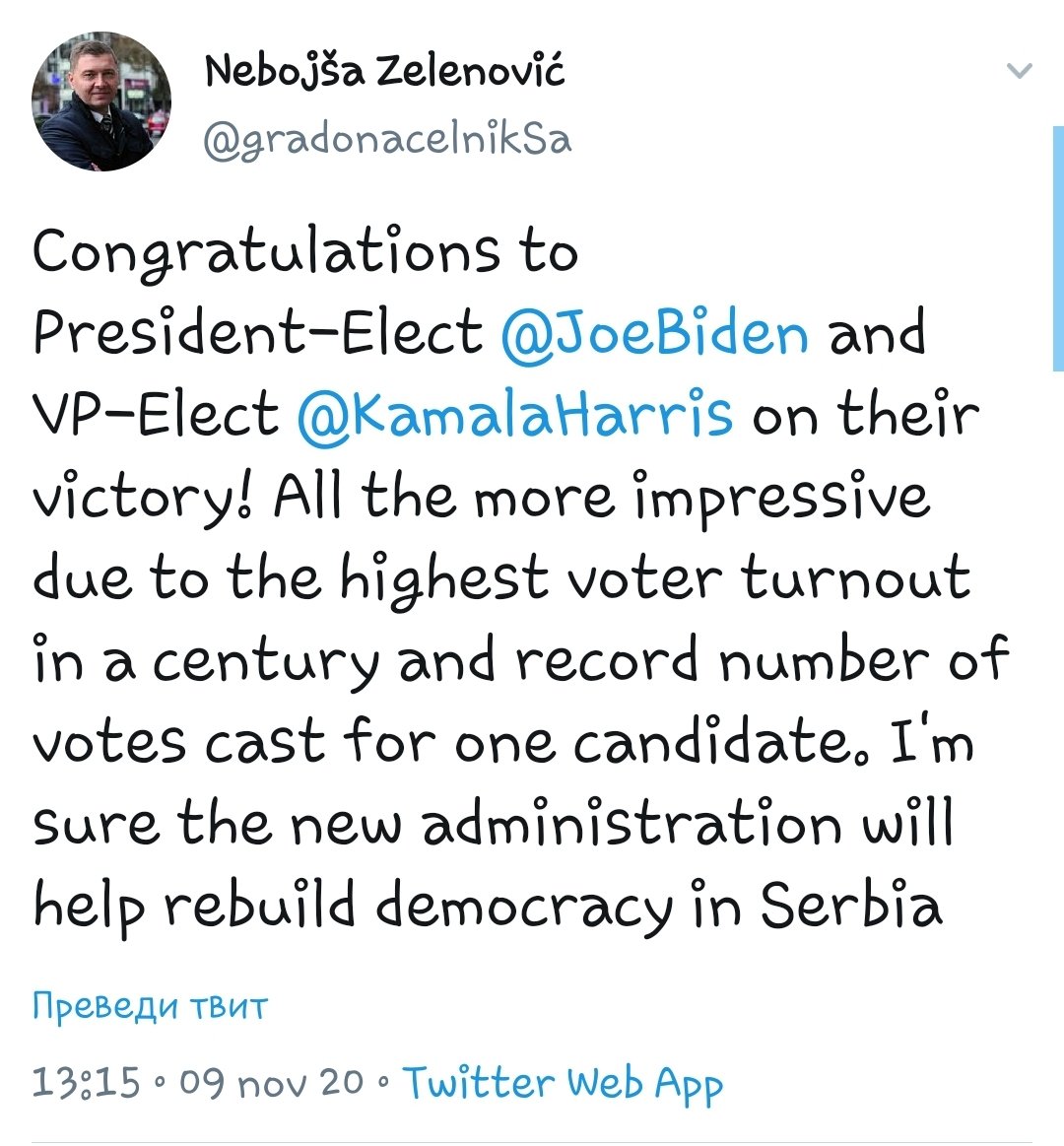Select the tweet body text about Serbia
This screenshot has width=1064, height=1146.
(520, 578)
